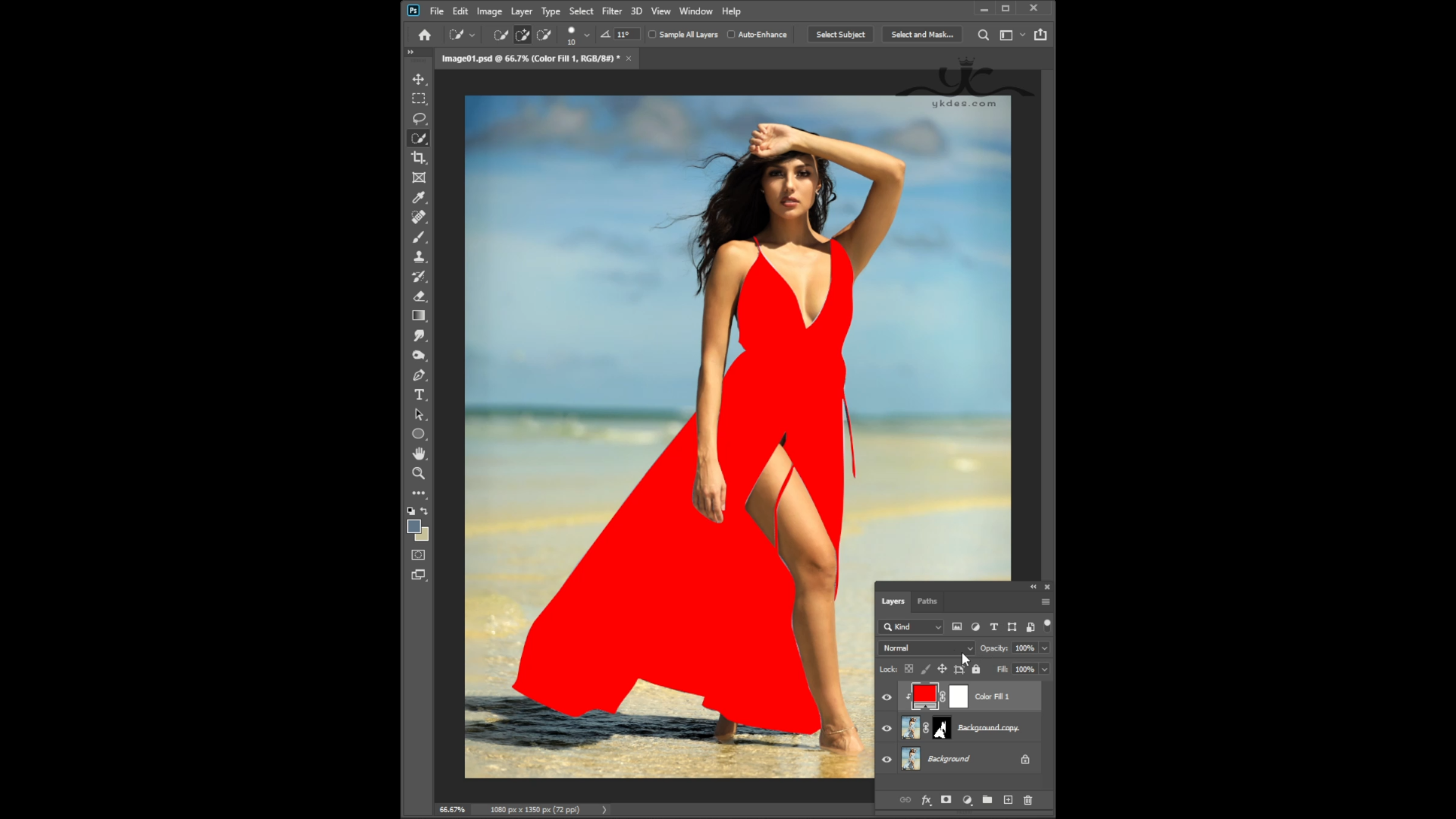The height and width of the screenshot is (819, 1456).
Task: Click the Select and Mask button
Action: click(x=921, y=35)
